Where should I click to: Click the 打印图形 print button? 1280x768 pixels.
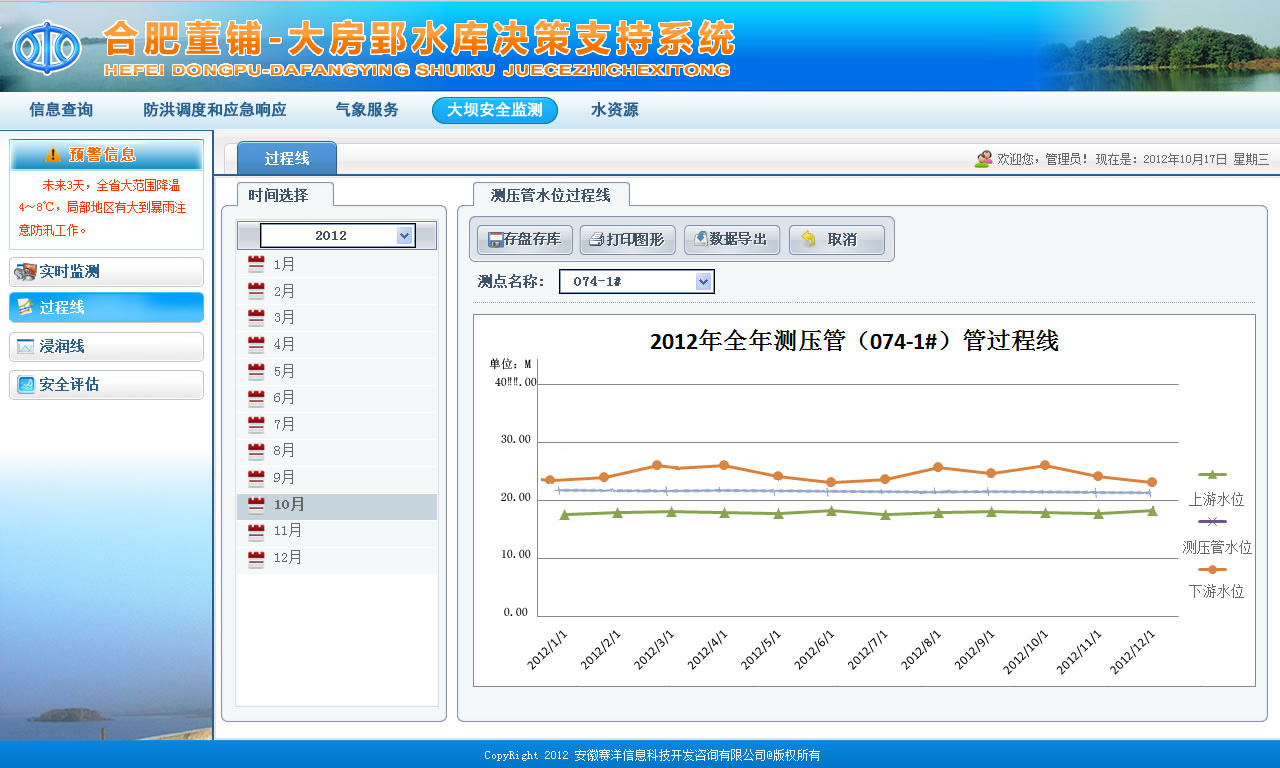(628, 240)
